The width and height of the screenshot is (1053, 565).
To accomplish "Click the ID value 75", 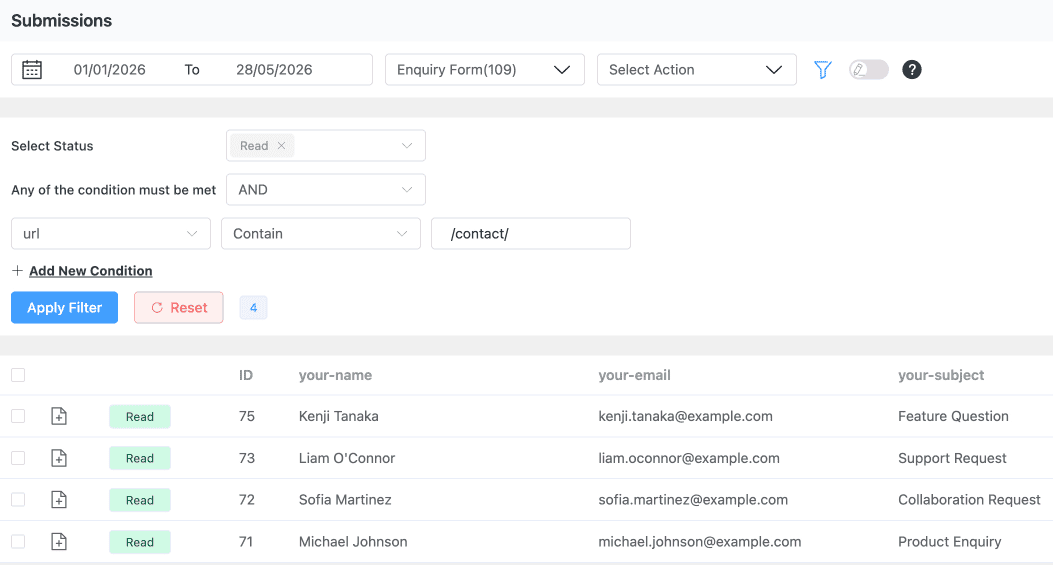I will tap(246, 417).
